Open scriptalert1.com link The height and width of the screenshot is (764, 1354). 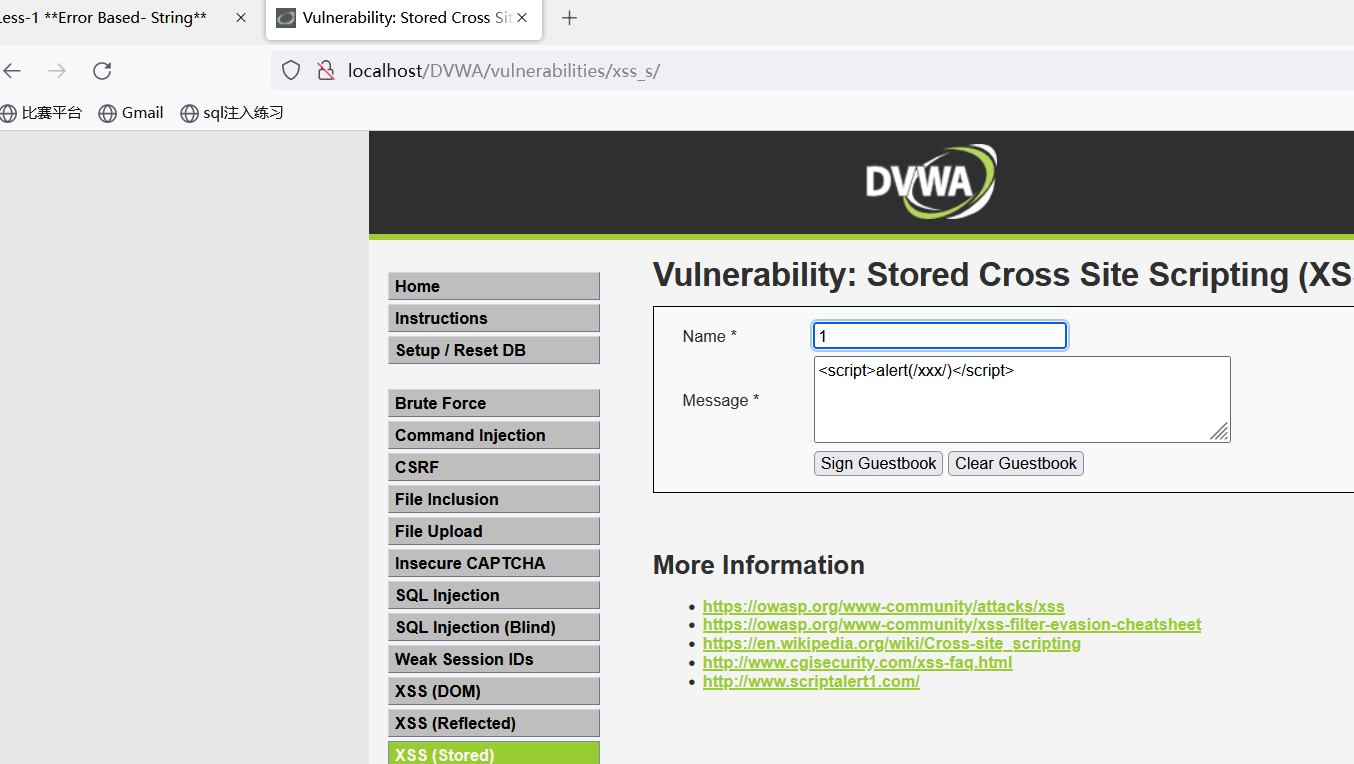(x=811, y=682)
